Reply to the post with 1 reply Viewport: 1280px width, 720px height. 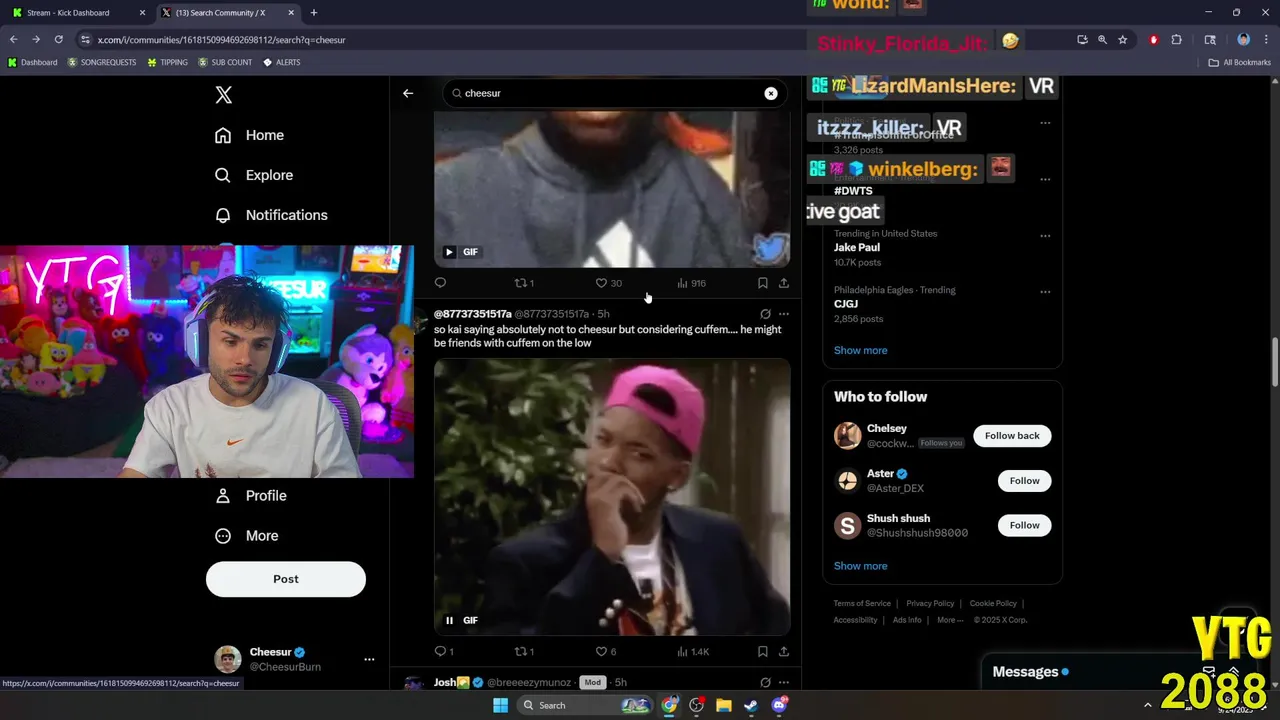tap(444, 651)
